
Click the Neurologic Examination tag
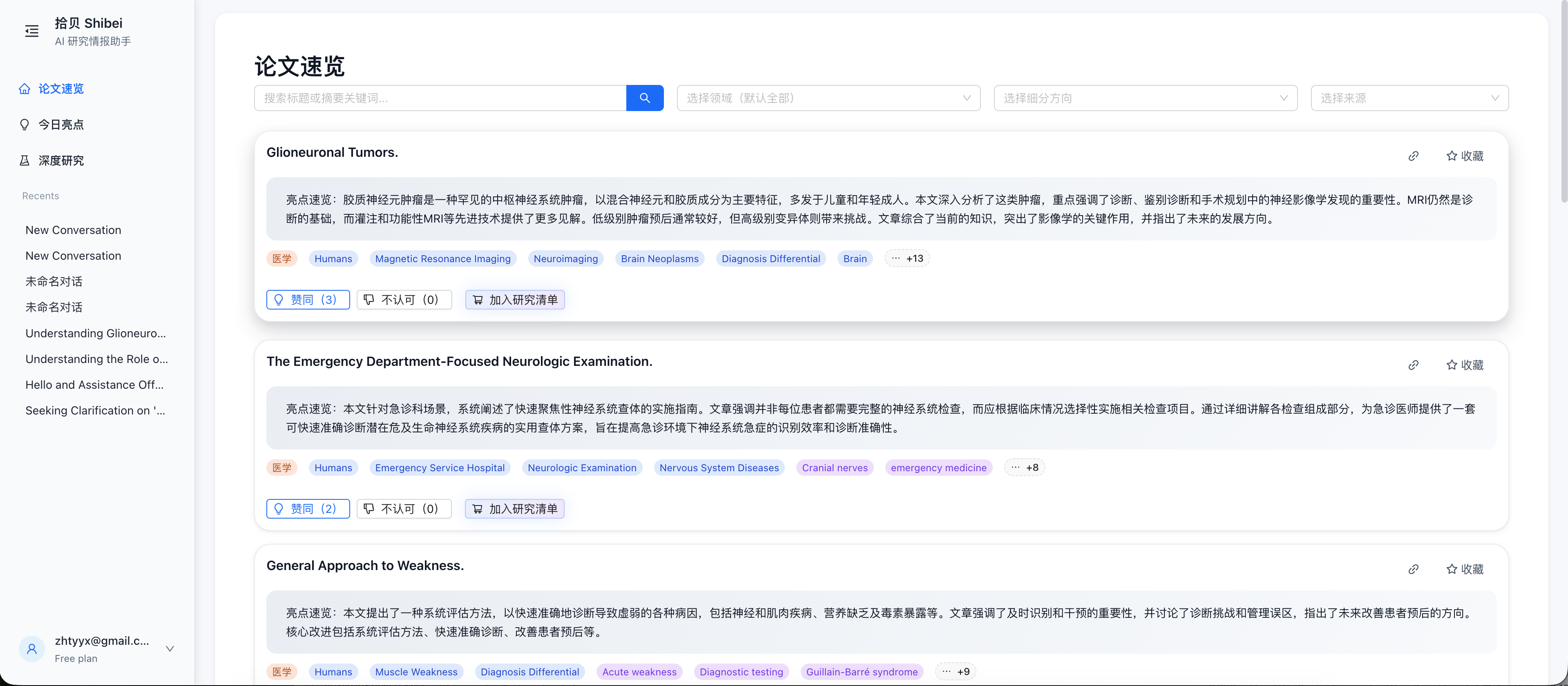[582, 468]
